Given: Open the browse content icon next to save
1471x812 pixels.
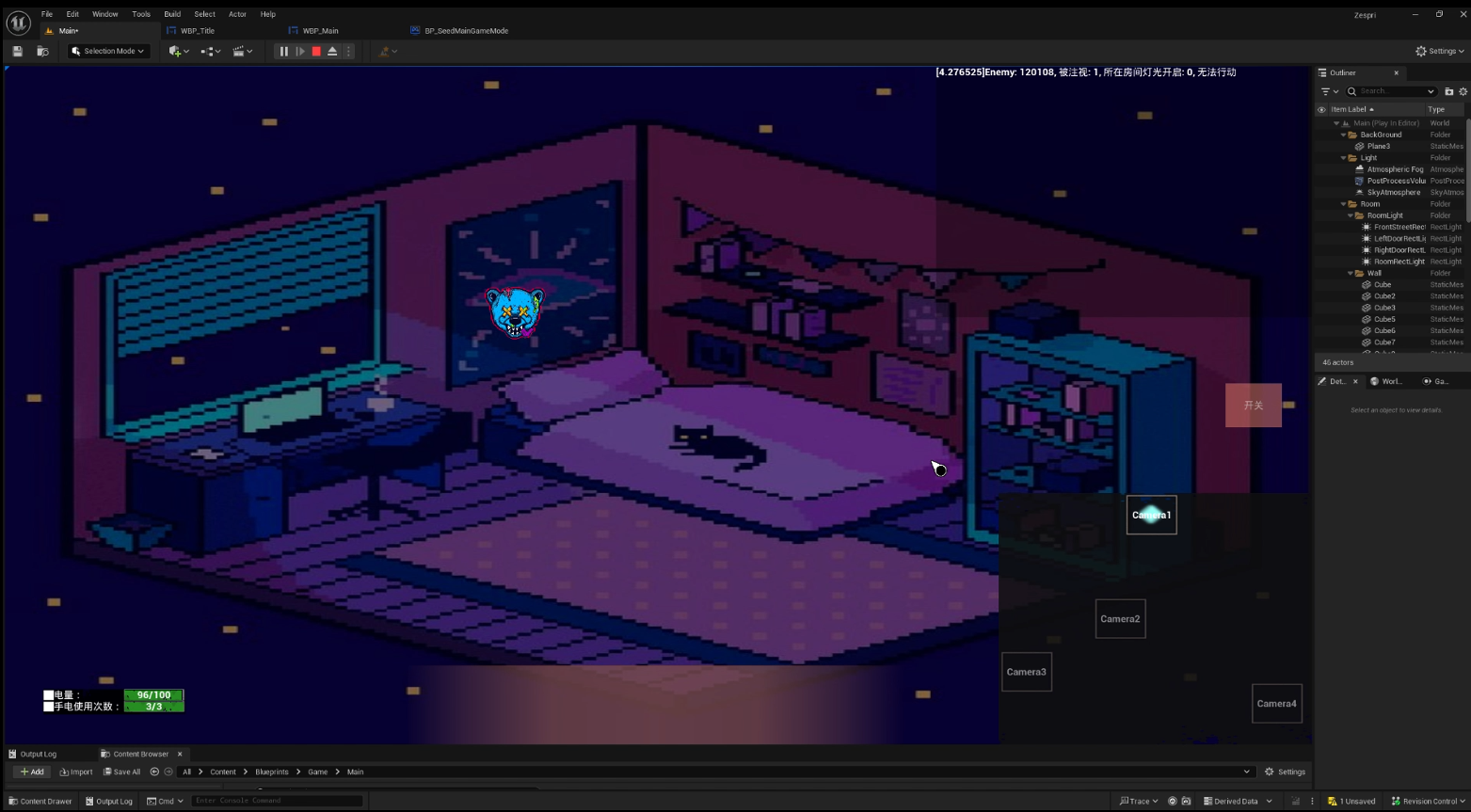Looking at the screenshot, I should pos(42,51).
